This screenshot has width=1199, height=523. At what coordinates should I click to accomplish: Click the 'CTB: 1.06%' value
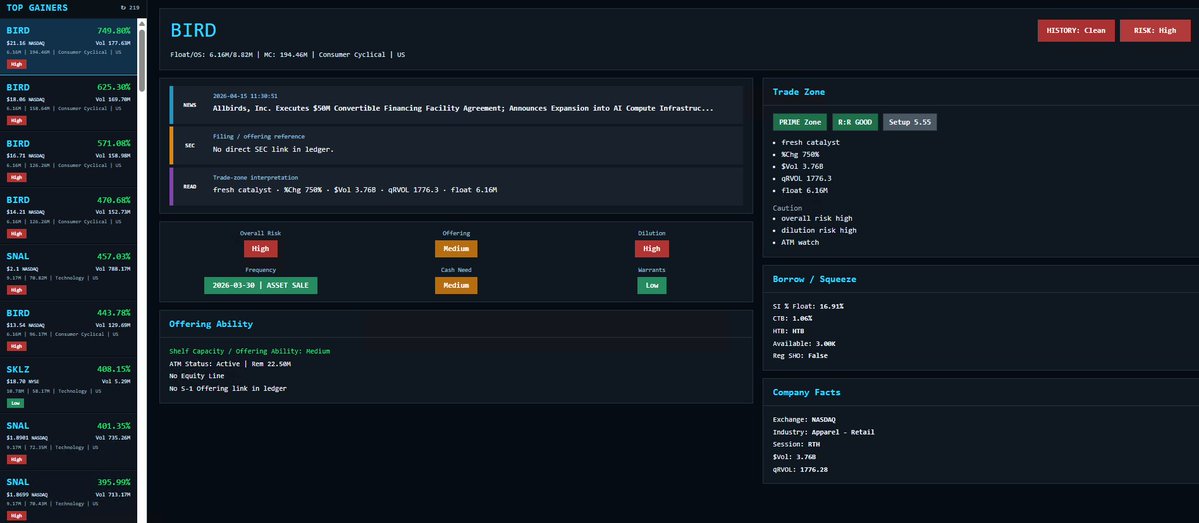792,318
